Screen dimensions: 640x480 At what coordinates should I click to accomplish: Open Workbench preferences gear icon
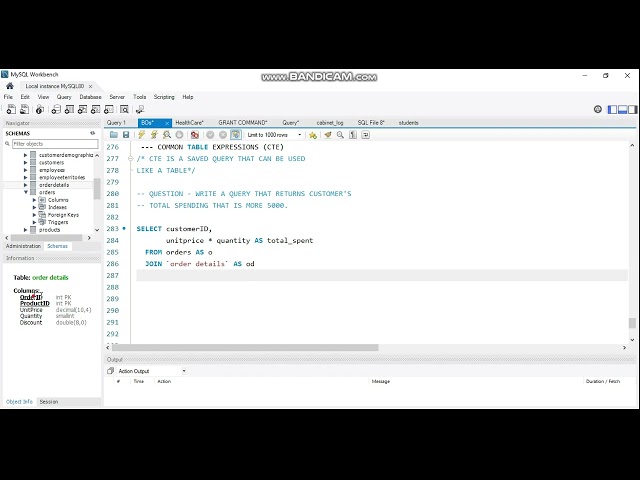click(x=598, y=109)
